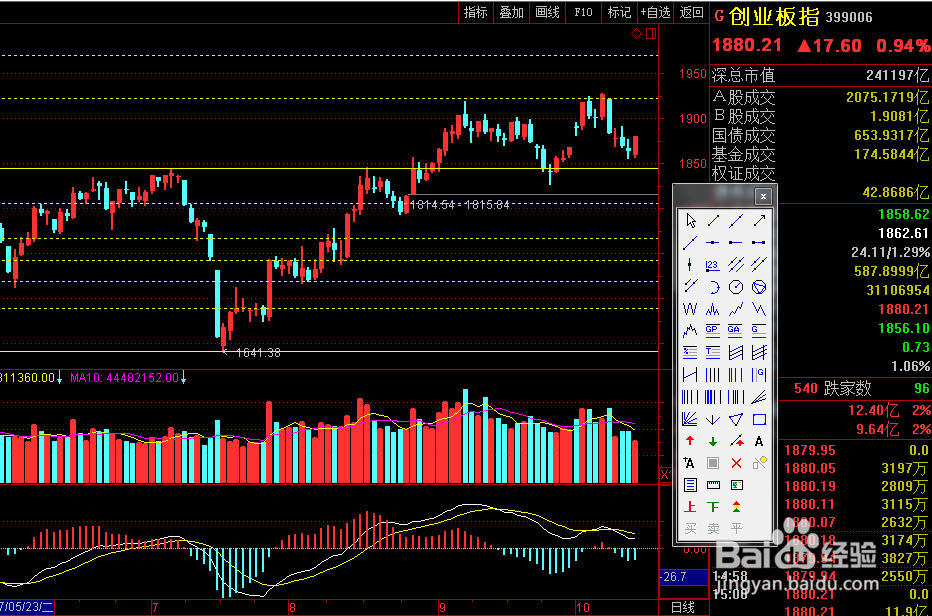Click the red-green double triangle icon
This screenshot has height=616, width=932.
736,507
